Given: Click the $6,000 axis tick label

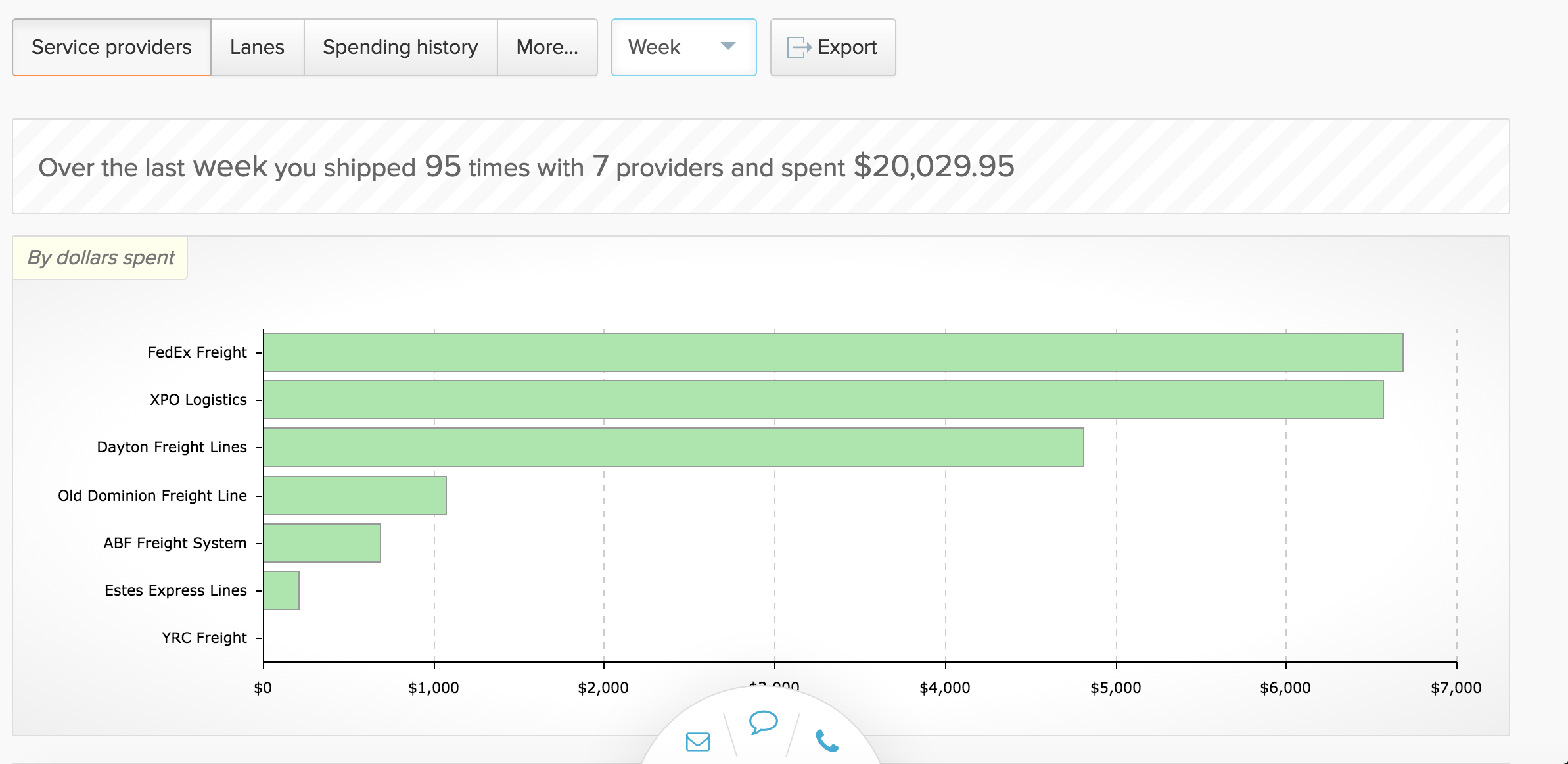Looking at the screenshot, I should tap(1285, 688).
